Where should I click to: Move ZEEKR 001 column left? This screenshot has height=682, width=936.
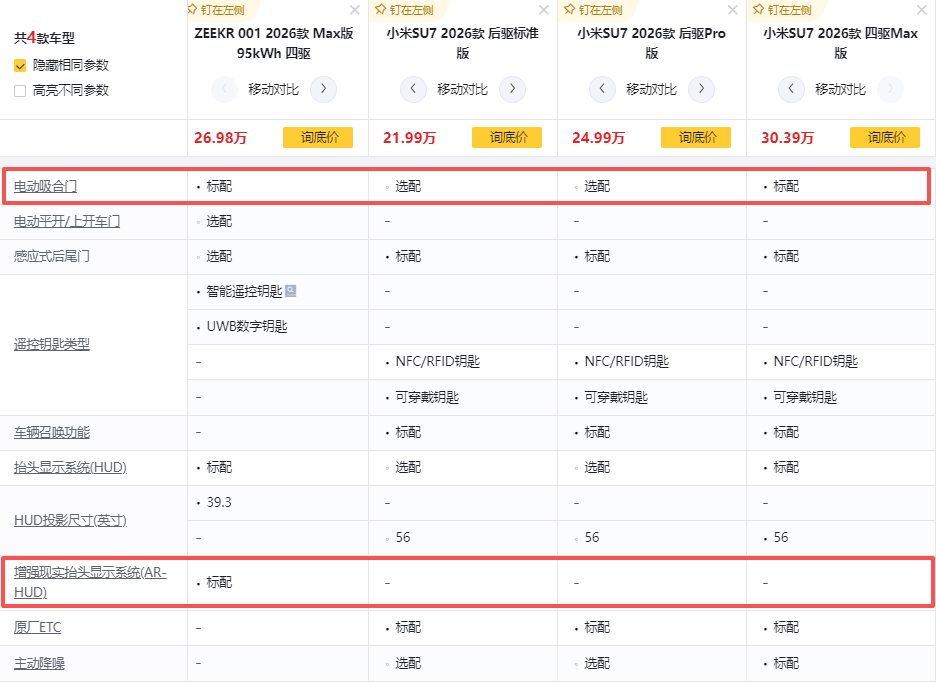coord(224,89)
